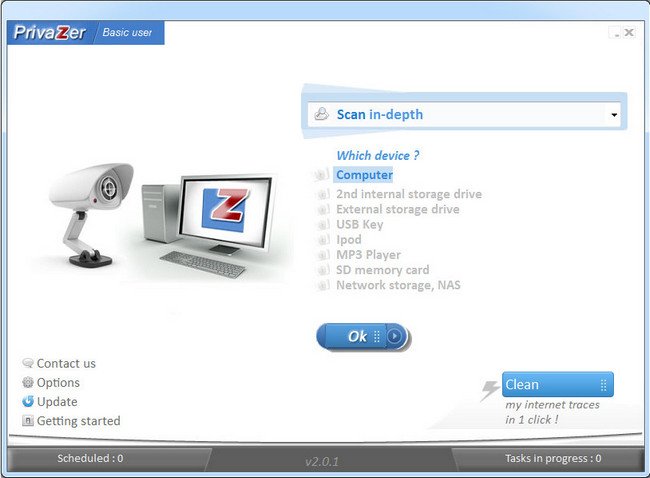Click the grip dots on Clean button

pos(604,385)
